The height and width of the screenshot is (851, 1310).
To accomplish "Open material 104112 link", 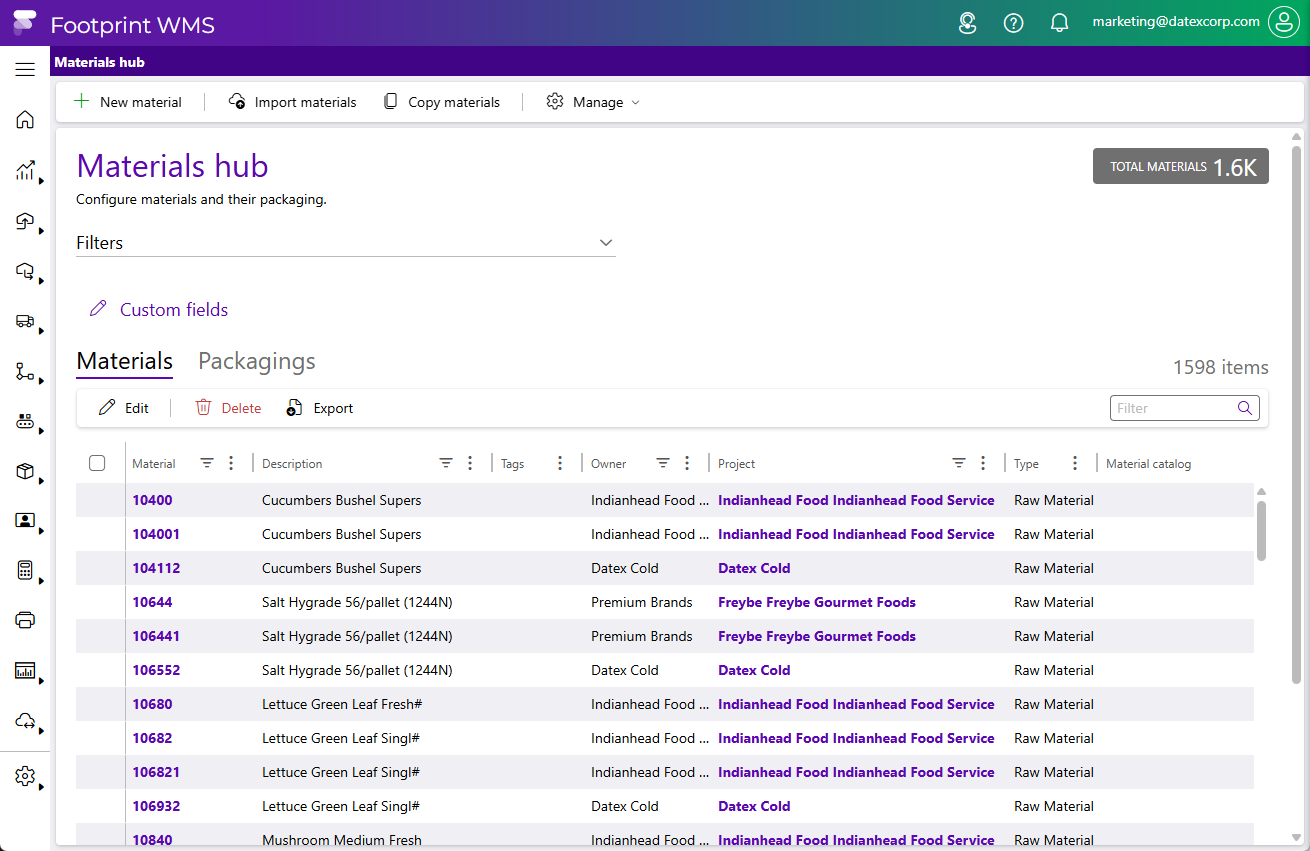I will coord(156,568).
